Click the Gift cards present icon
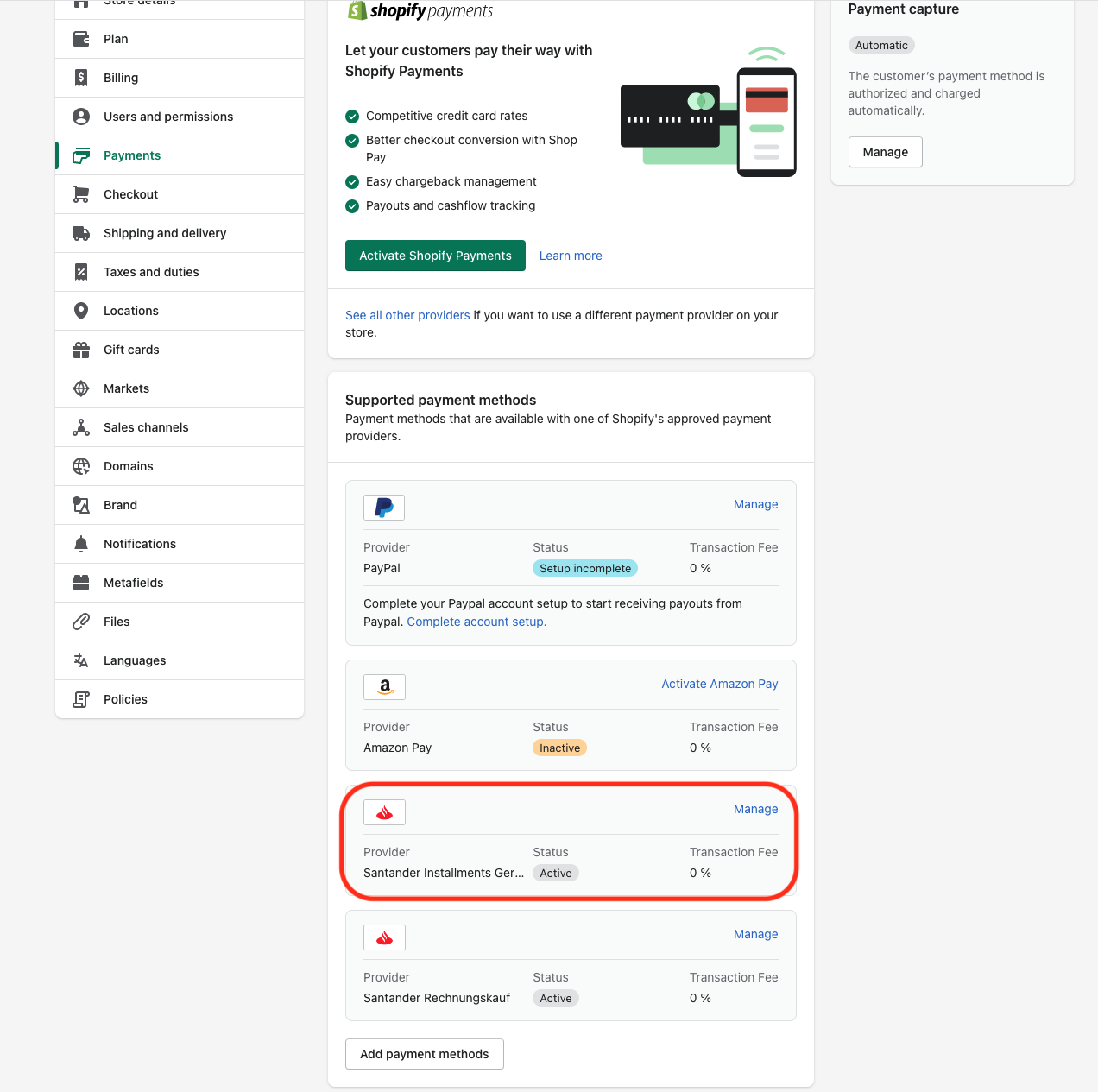1098x1092 pixels. (x=81, y=350)
